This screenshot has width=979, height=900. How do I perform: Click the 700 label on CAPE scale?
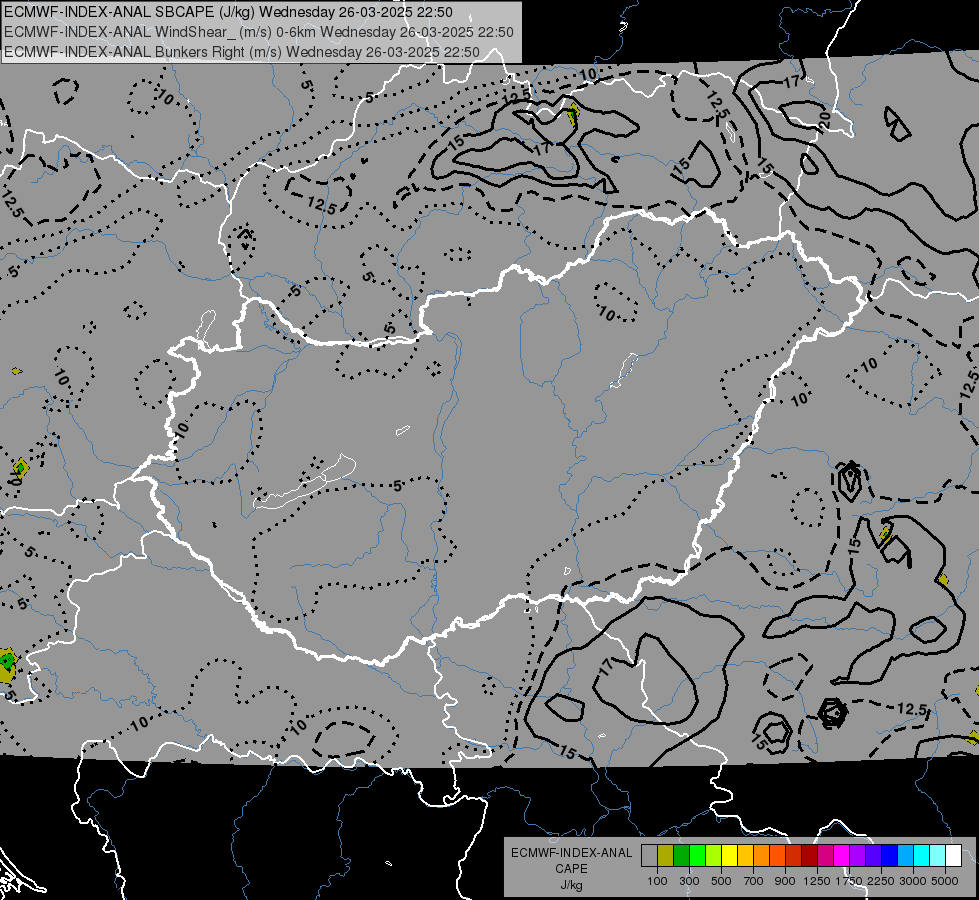click(754, 881)
